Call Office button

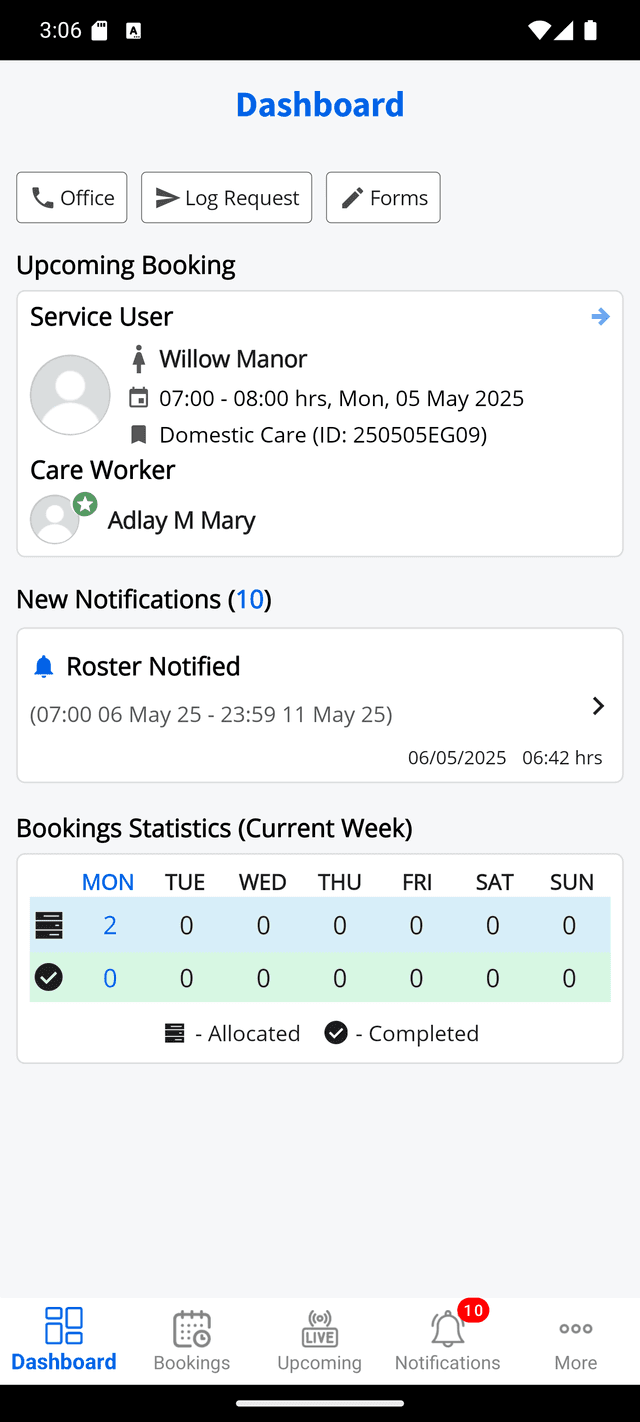click(x=72, y=198)
